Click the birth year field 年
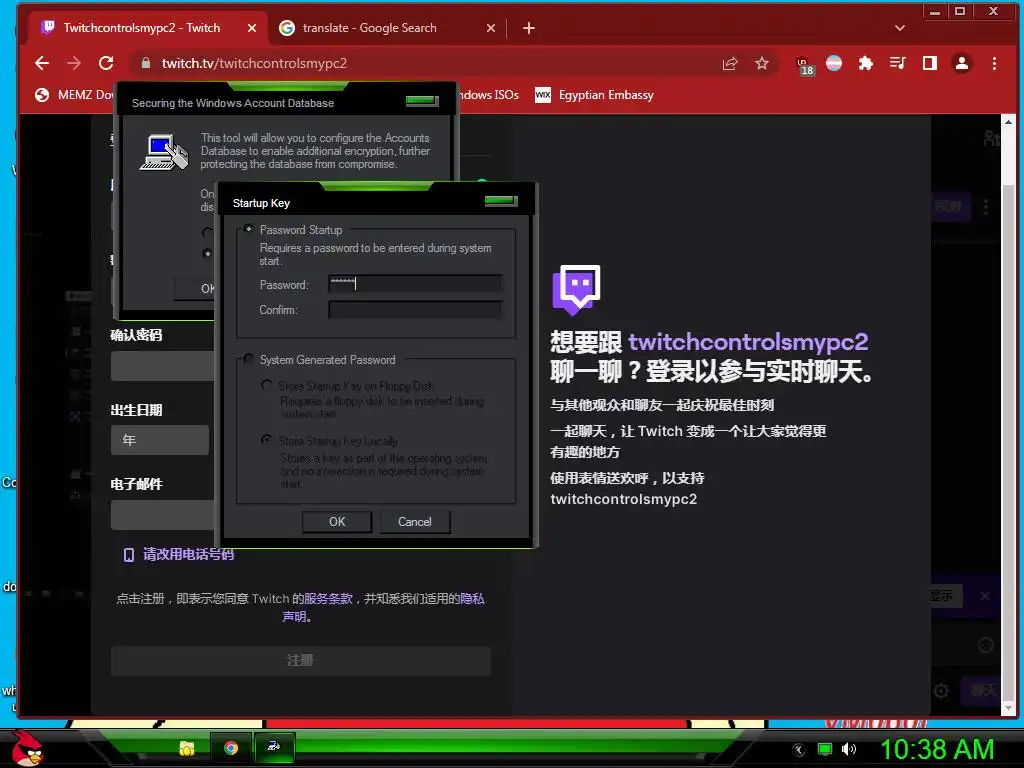1024x768 pixels. pos(160,440)
